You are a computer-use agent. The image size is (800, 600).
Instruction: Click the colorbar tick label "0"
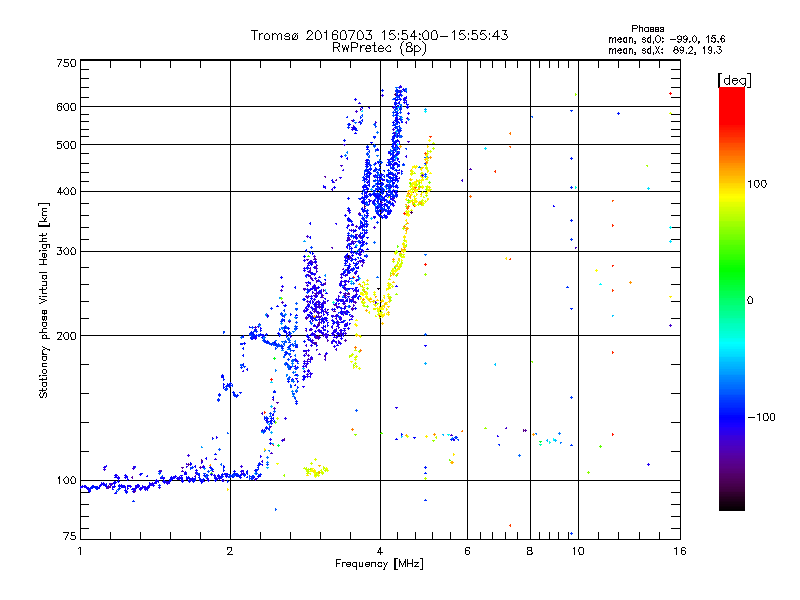750,300
